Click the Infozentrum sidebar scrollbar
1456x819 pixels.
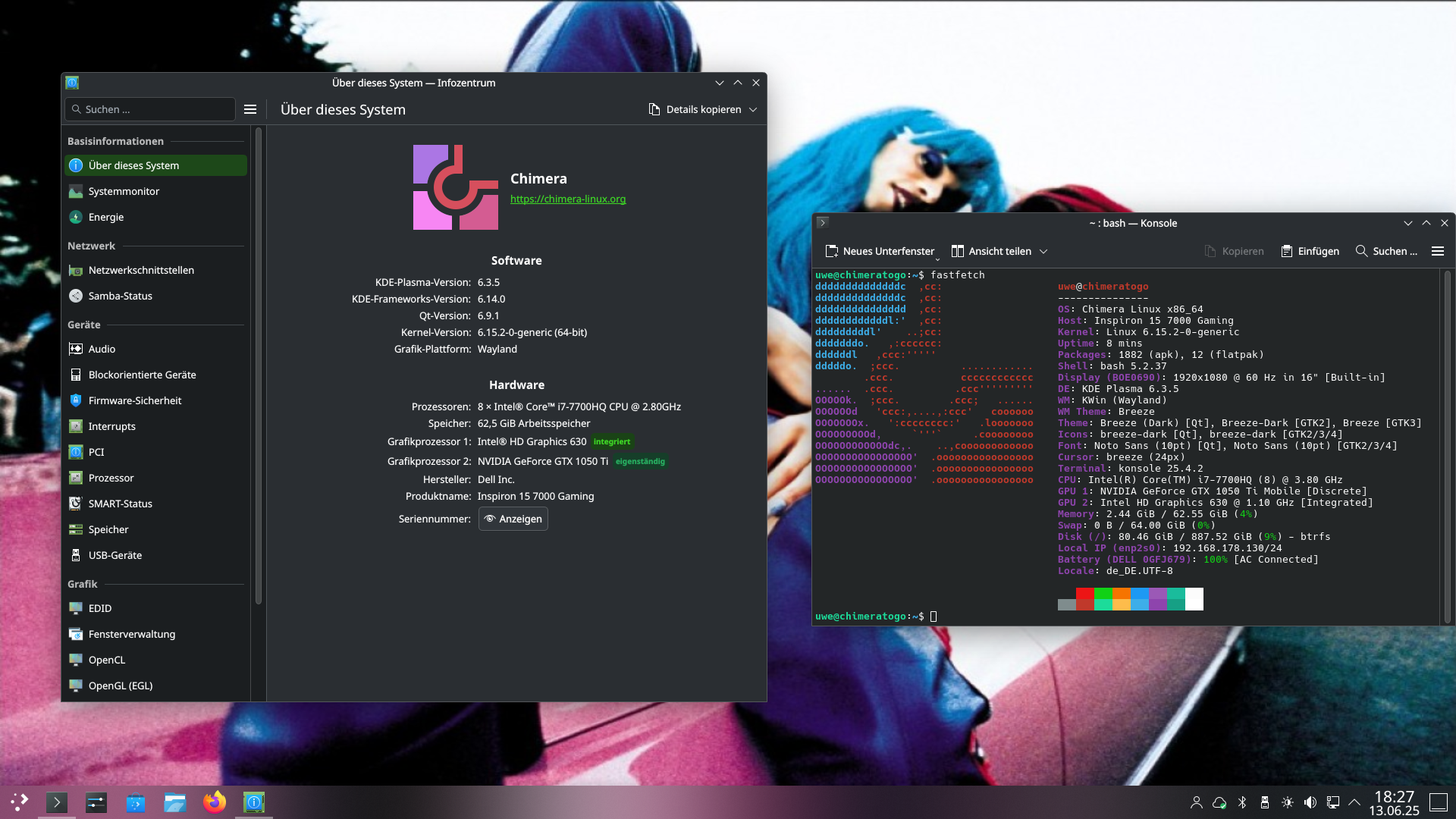[x=259, y=364]
